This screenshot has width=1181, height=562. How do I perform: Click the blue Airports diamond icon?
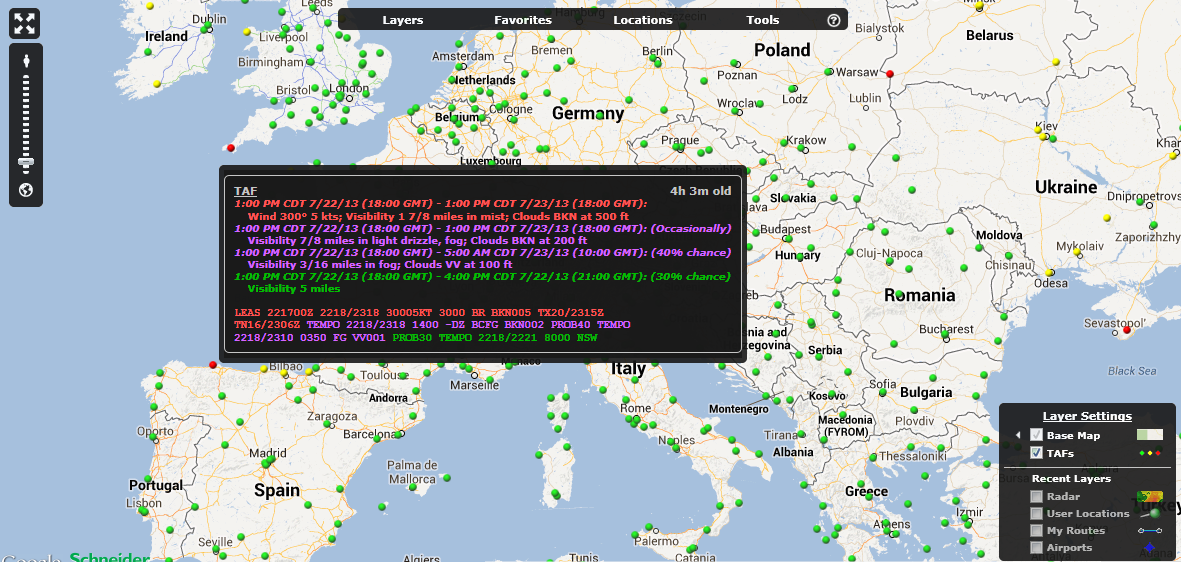pos(1150,548)
